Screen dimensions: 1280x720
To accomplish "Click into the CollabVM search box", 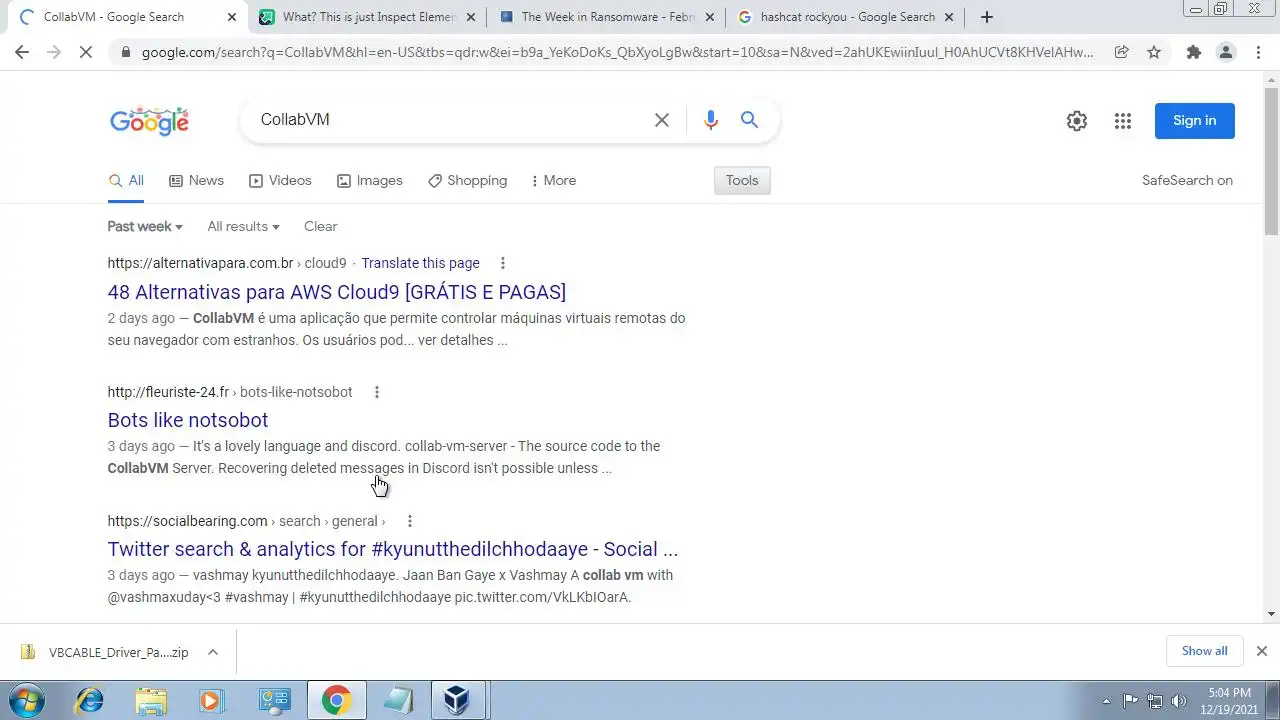I will tap(450, 120).
